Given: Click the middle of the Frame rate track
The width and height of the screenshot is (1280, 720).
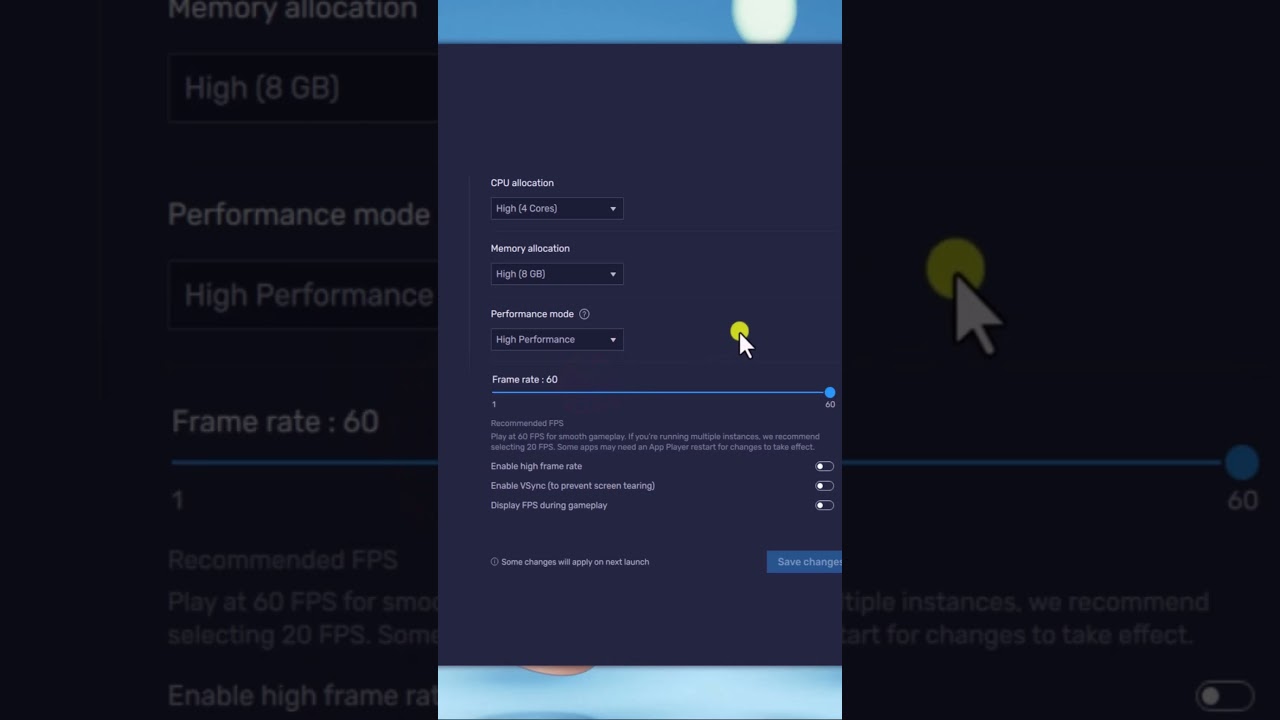Looking at the screenshot, I should point(661,392).
